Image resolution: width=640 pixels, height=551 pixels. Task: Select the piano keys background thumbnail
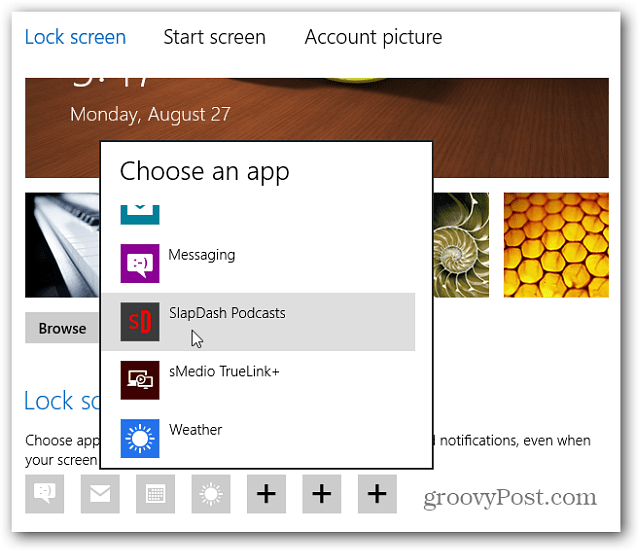coord(62,245)
